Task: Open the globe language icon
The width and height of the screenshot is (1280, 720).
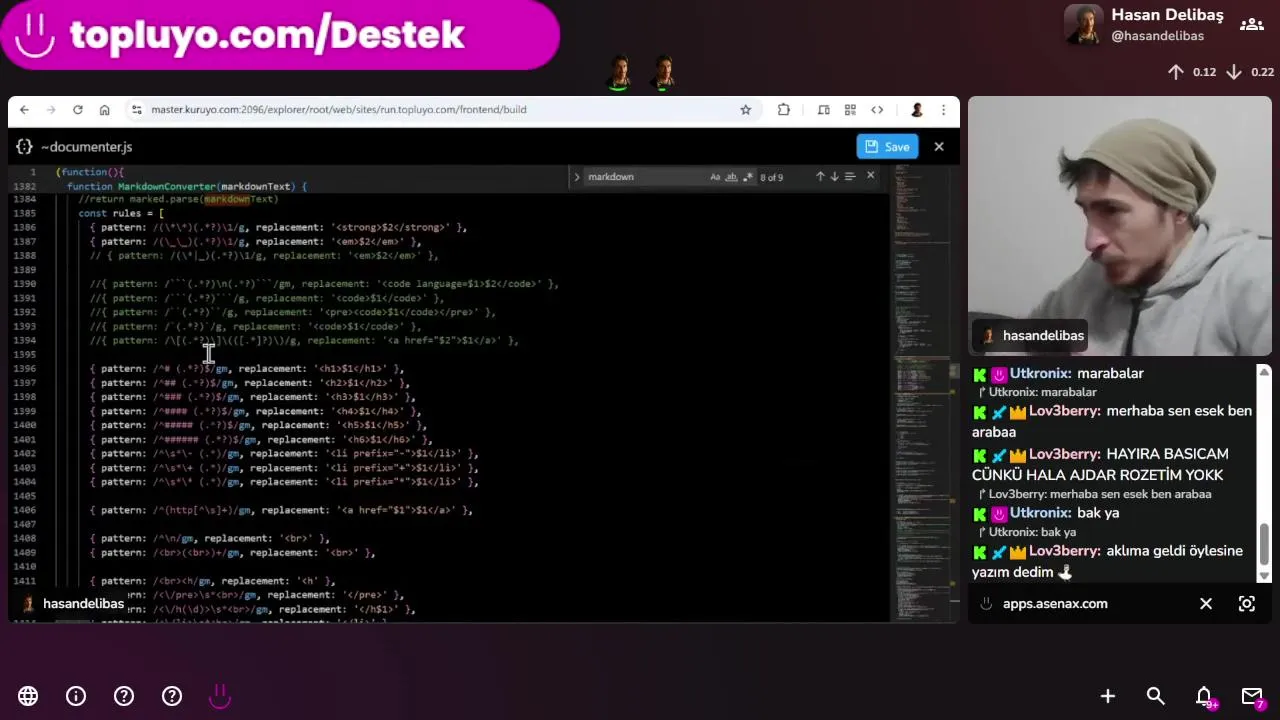Action: 28,696
